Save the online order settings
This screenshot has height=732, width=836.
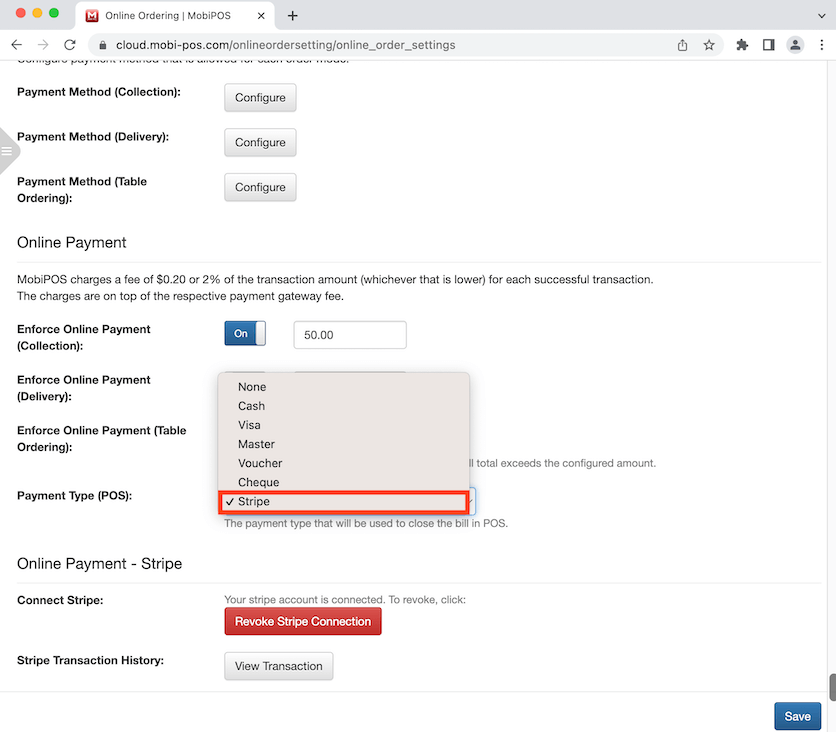(x=797, y=716)
